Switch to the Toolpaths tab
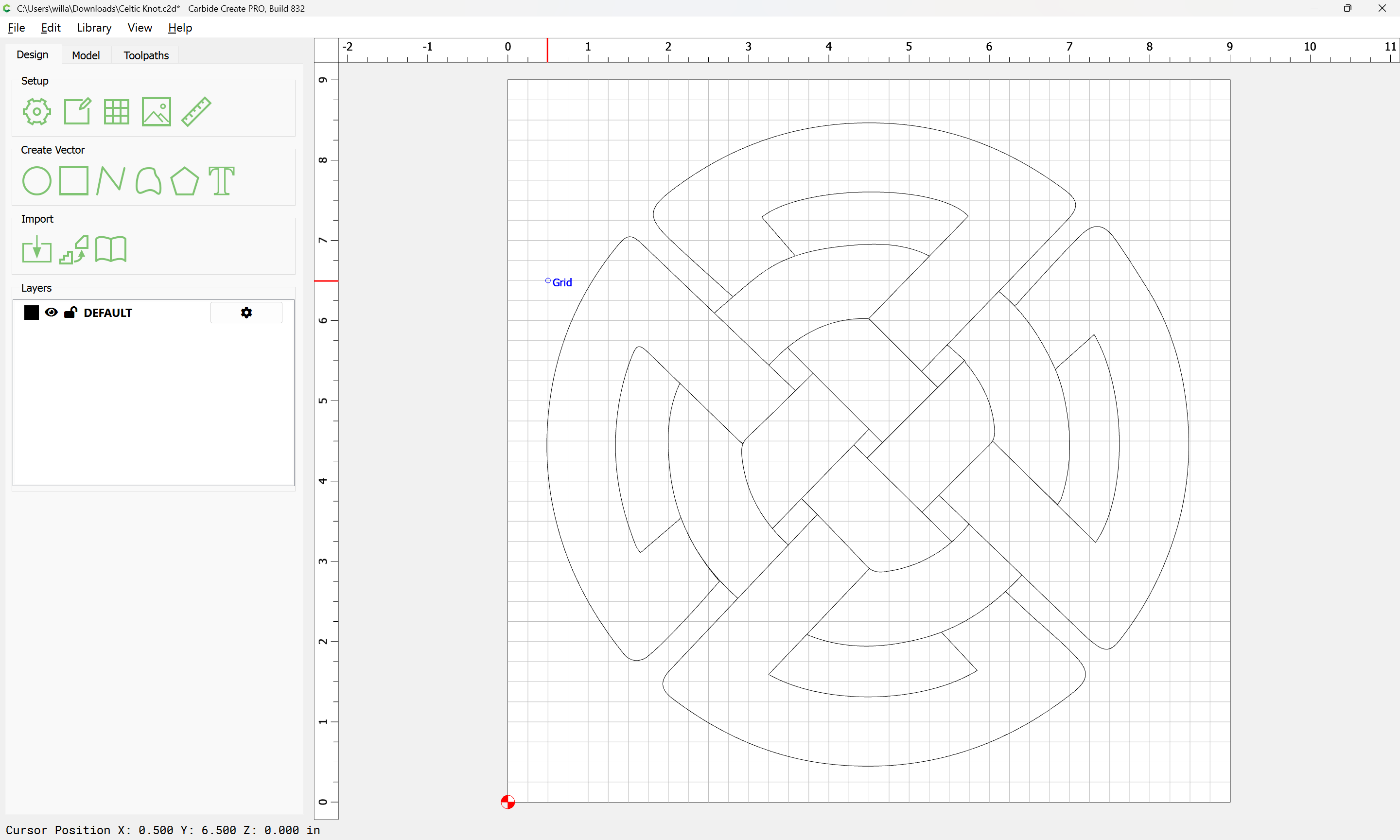 146,55
